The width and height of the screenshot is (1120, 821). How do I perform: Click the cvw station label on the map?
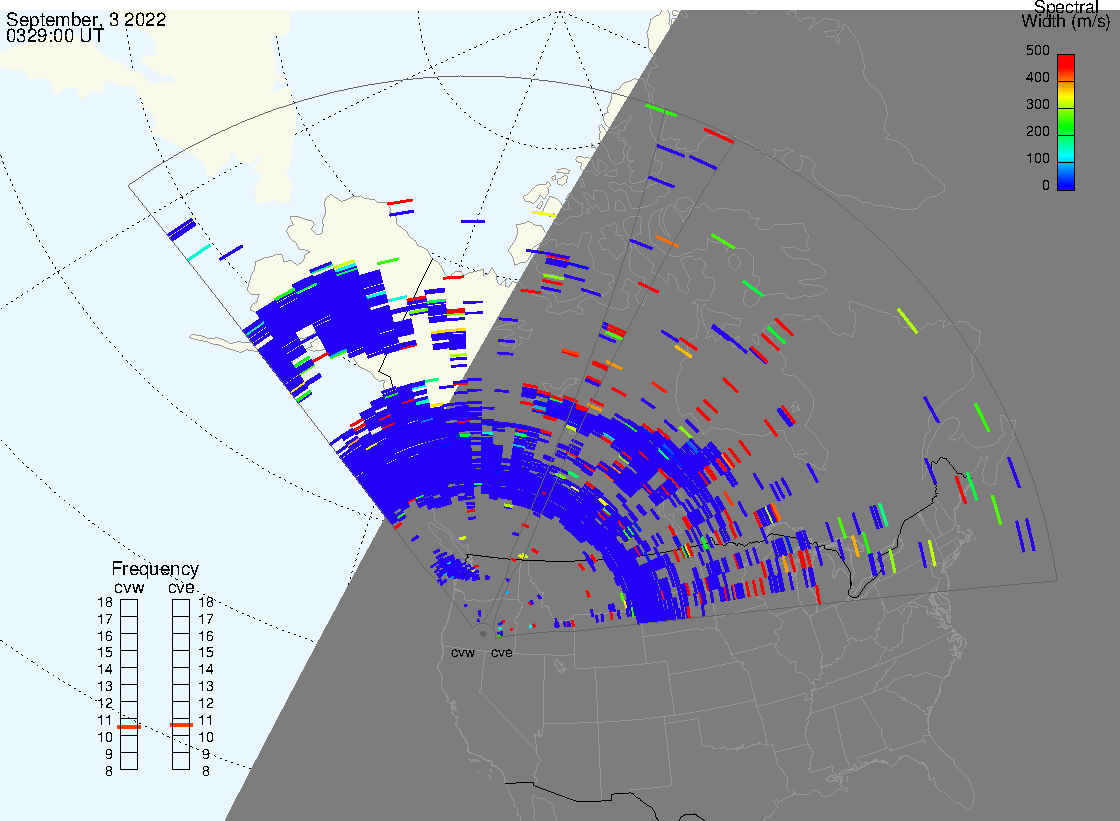463,653
